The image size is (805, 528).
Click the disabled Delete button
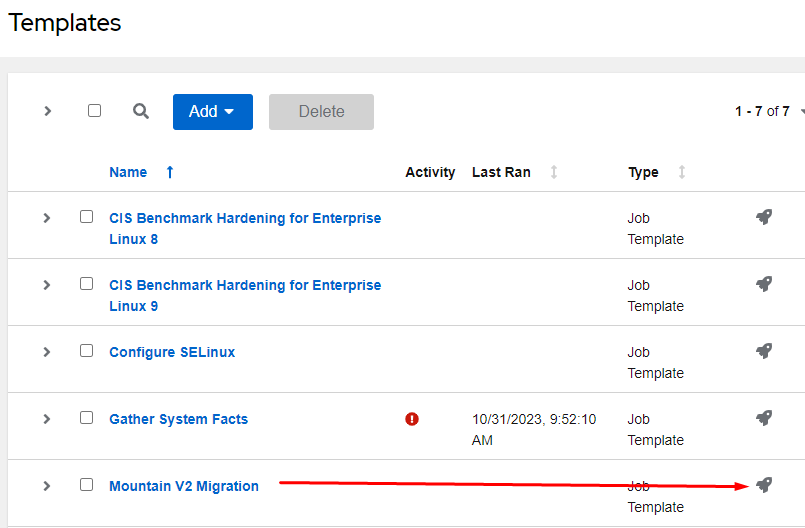click(321, 112)
